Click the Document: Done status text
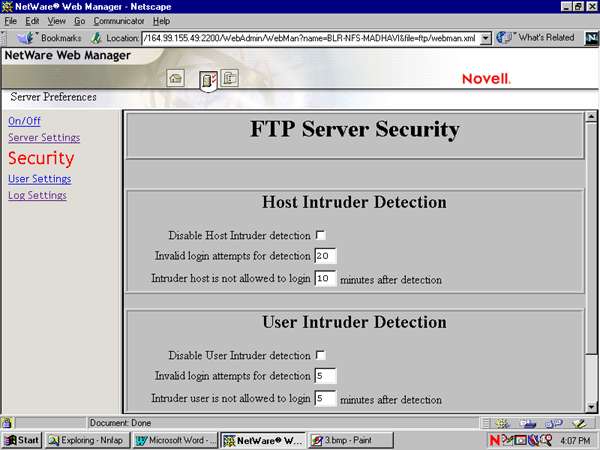Viewport: 600px width, 450px height. click(x=120, y=423)
